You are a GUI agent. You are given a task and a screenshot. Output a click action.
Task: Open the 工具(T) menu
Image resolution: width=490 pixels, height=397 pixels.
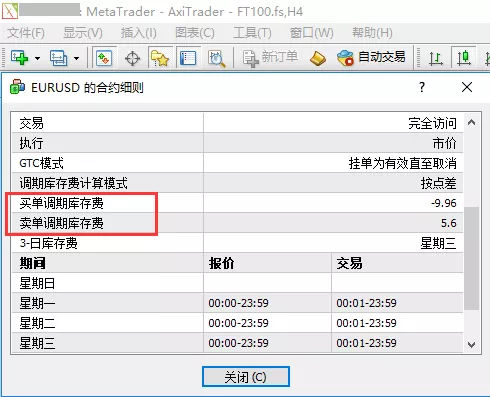252,33
